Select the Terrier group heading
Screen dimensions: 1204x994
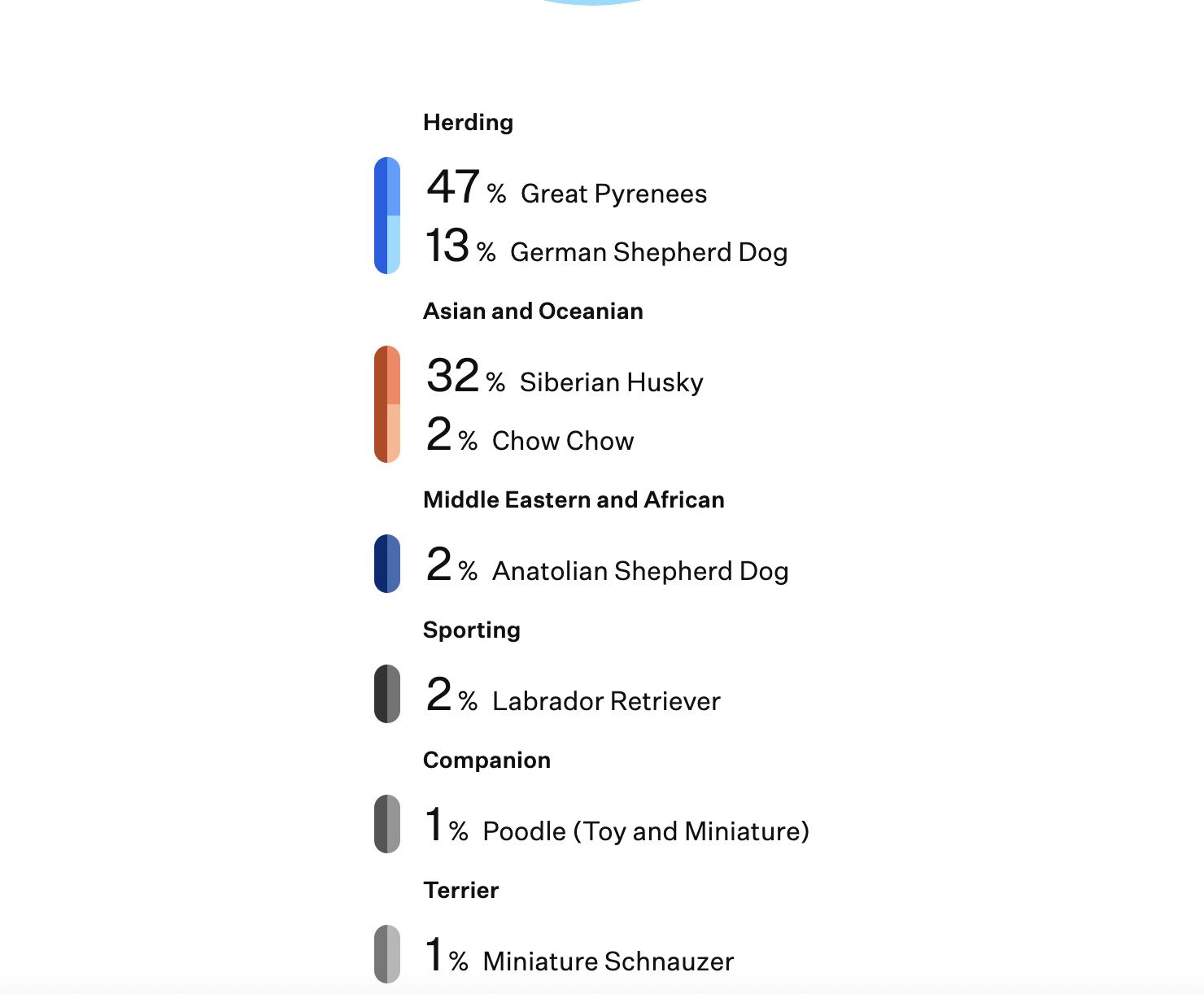460,890
